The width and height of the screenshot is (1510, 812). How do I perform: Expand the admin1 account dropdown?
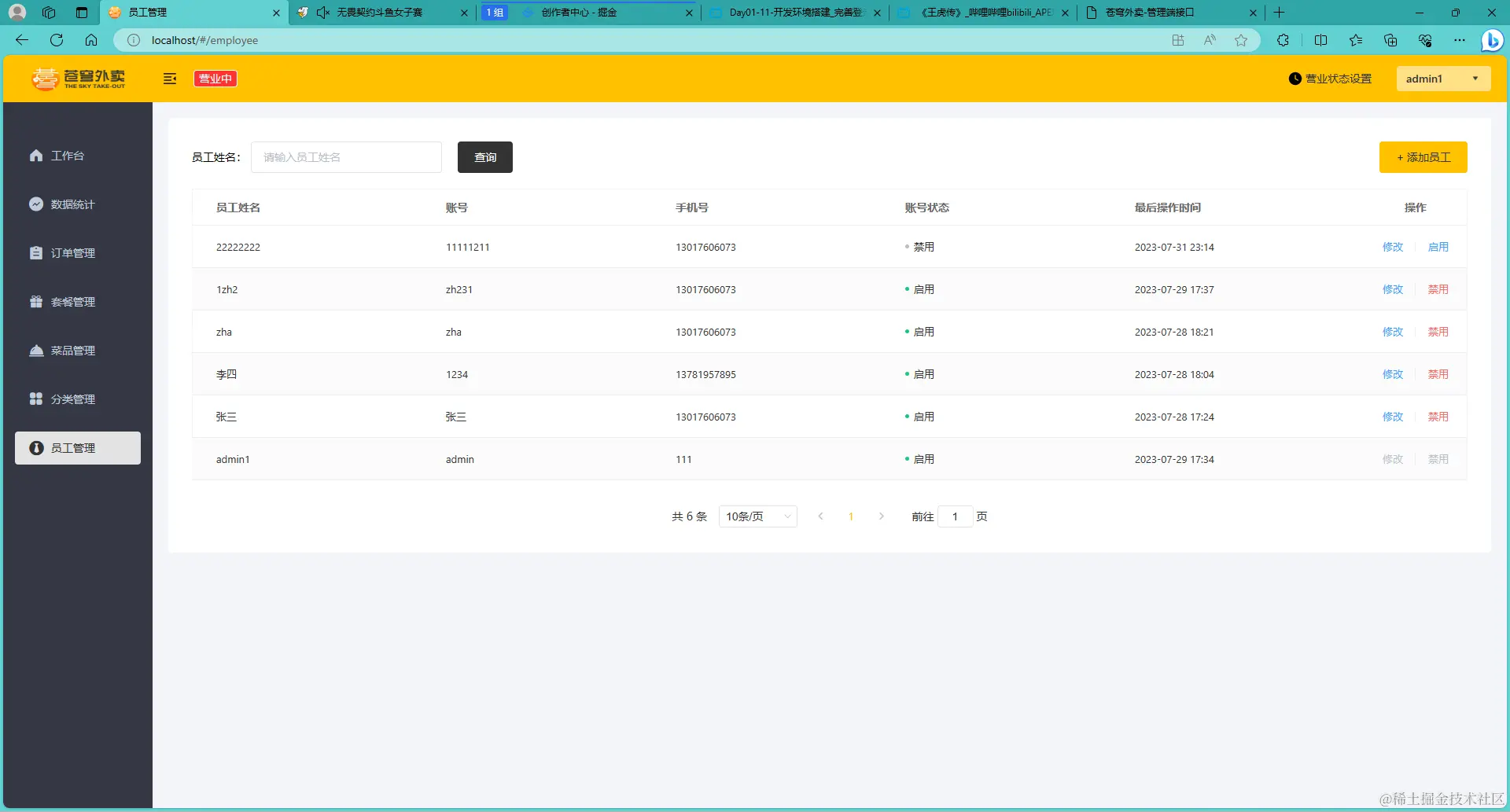(x=1443, y=79)
